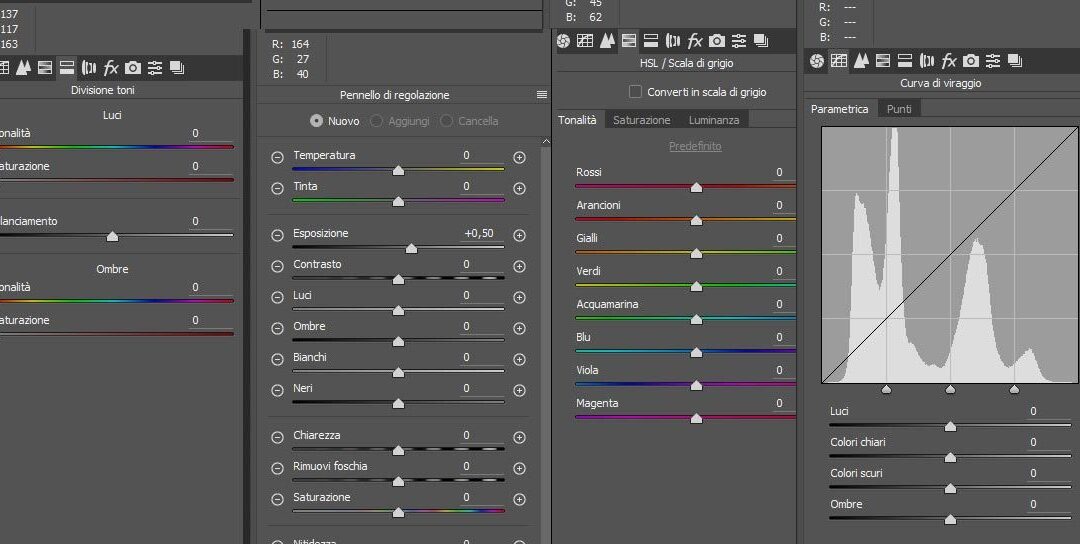1080x544 pixels.
Task: Open the Basic aperture icon in HSL panel
Action: coord(563,41)
